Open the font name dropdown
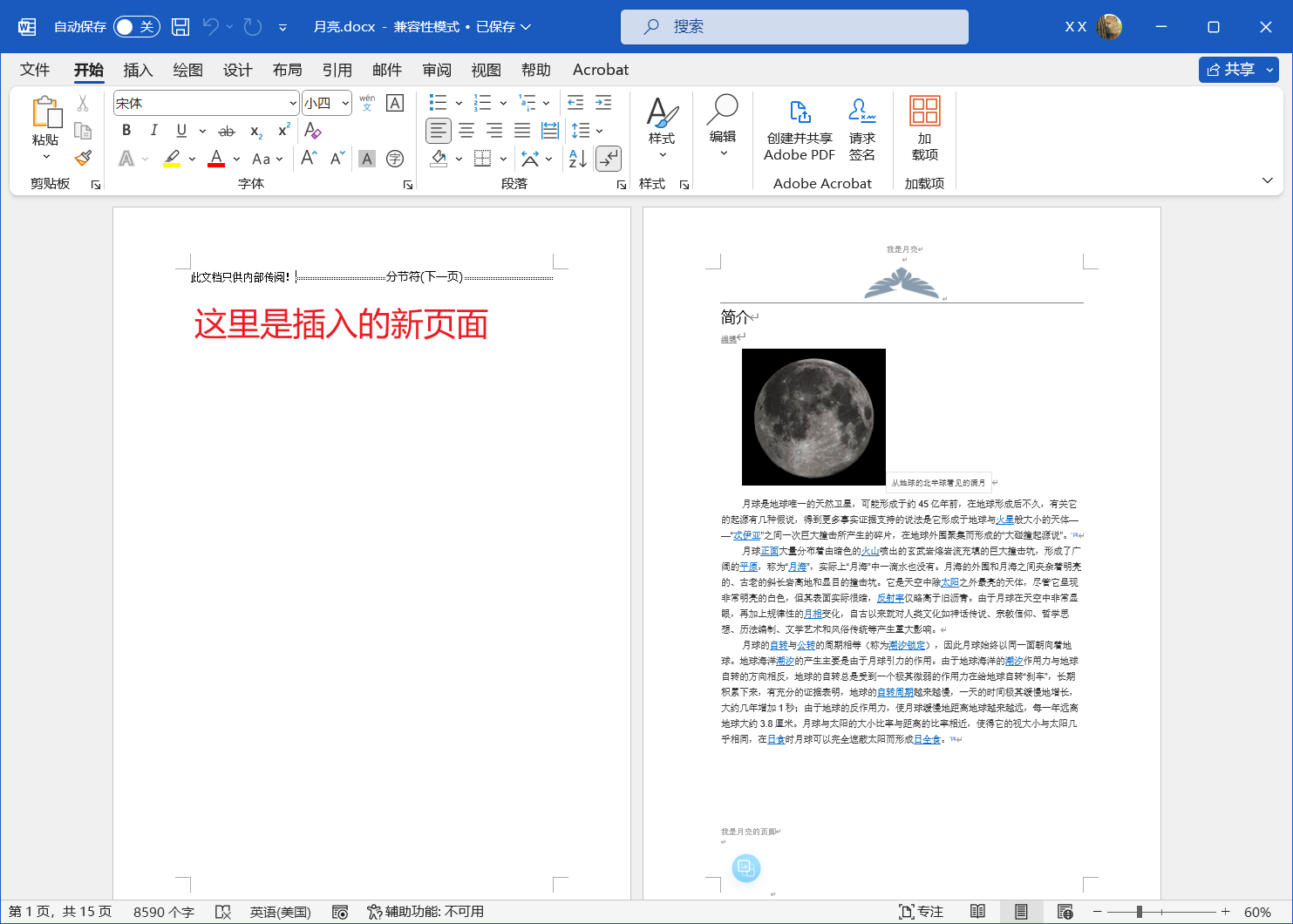Viewport: 1293px width, 924px height. click(293, 104)
